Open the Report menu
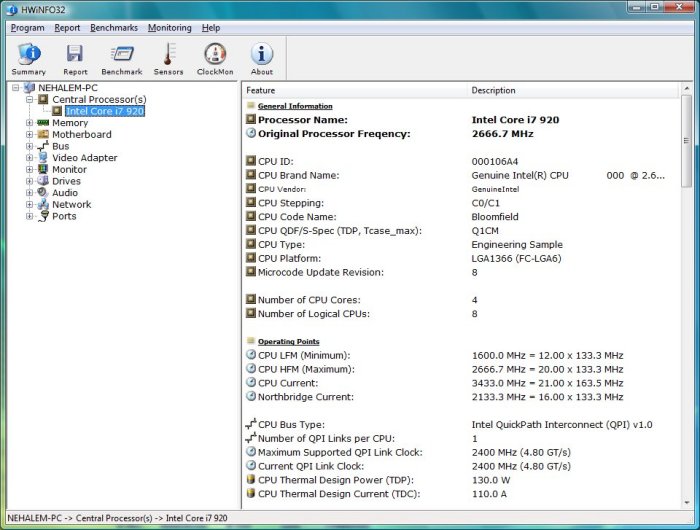This screenshot has width=700, height=530. 67,28
